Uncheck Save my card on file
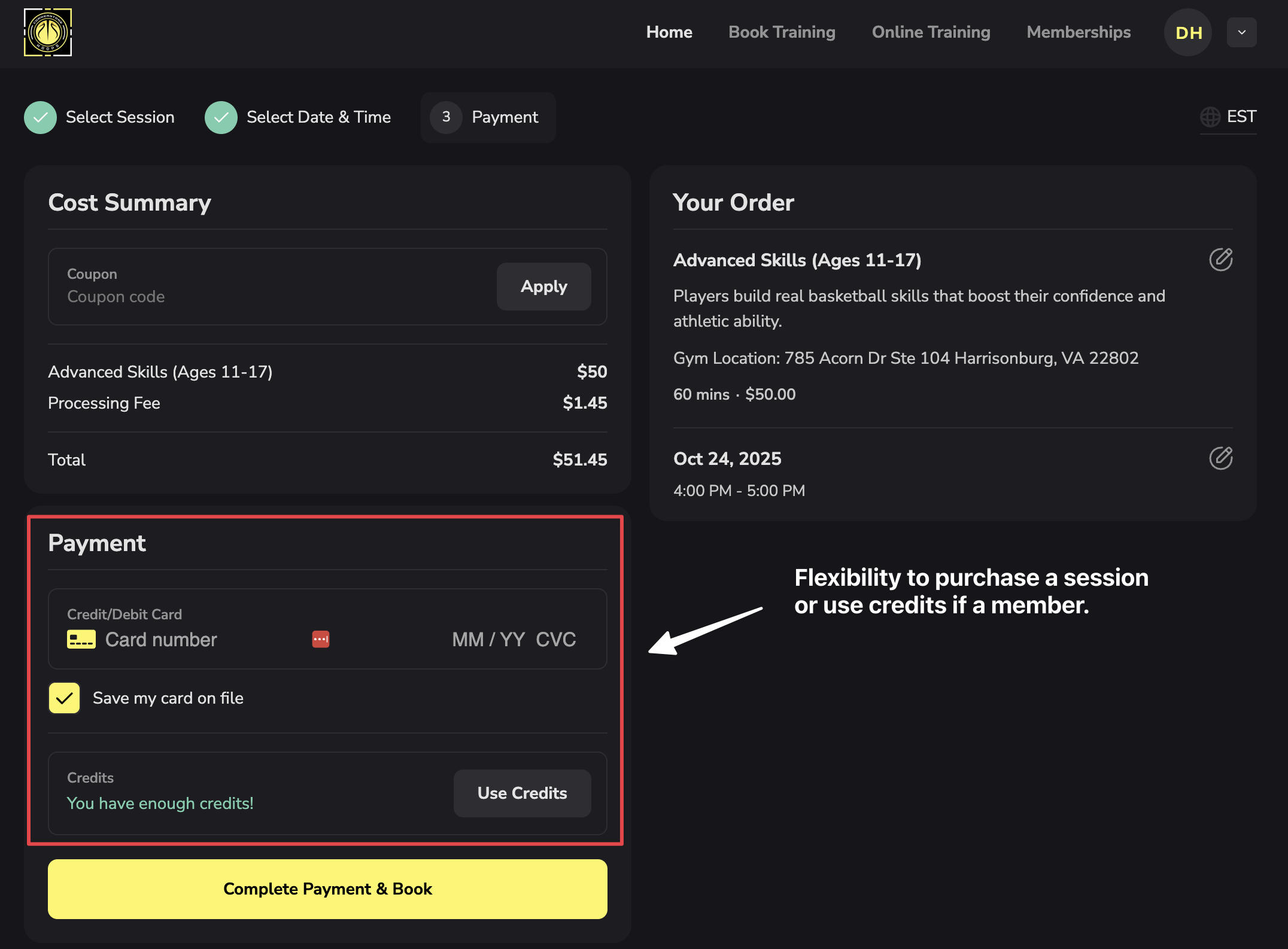The image size is (1288, 949). tap(63, 698)
